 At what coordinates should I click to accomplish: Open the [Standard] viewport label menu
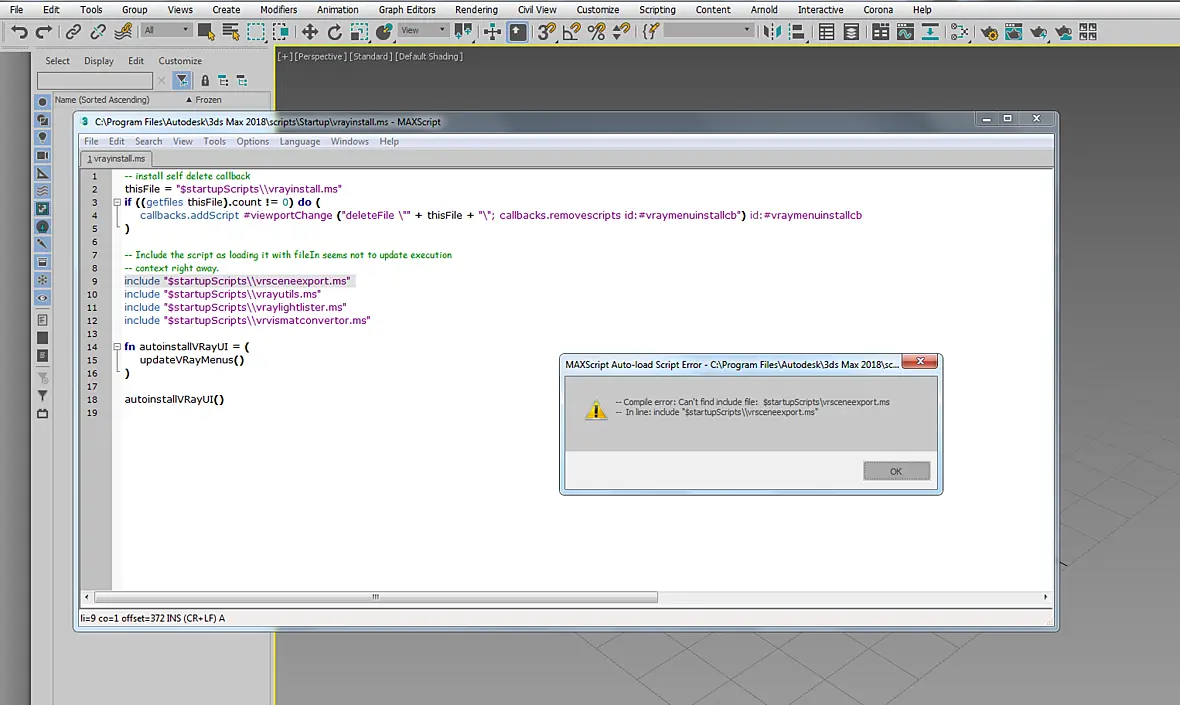click(371, 56)
